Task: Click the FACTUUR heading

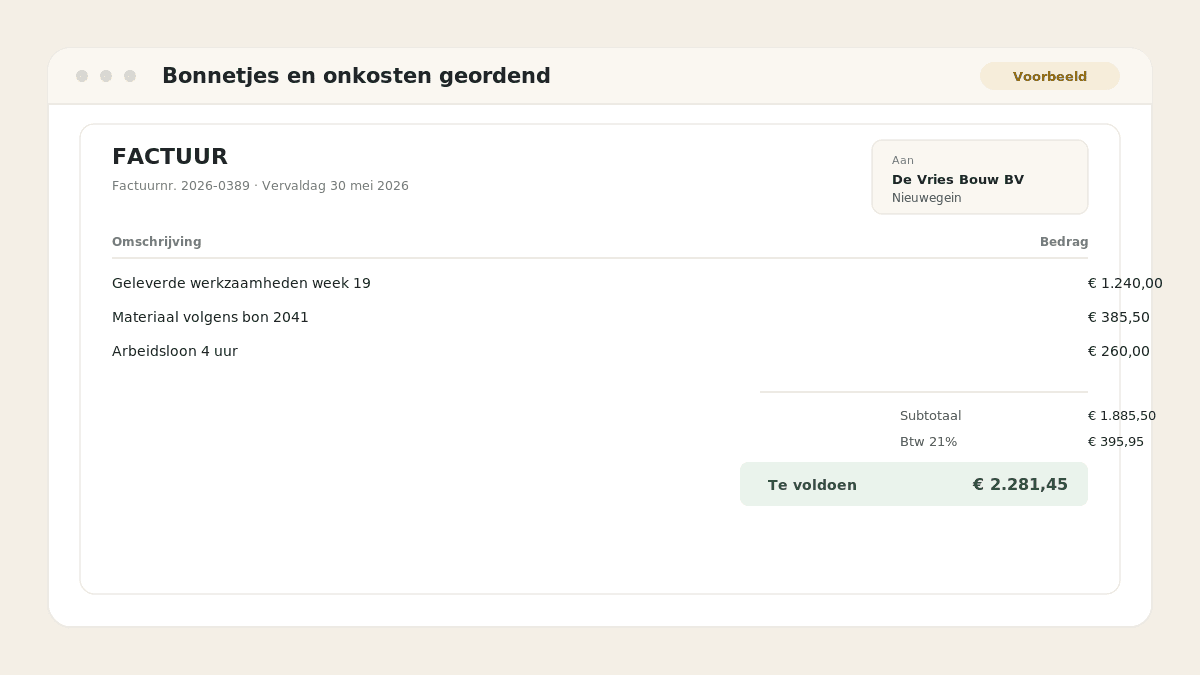Action: (170, 157)
